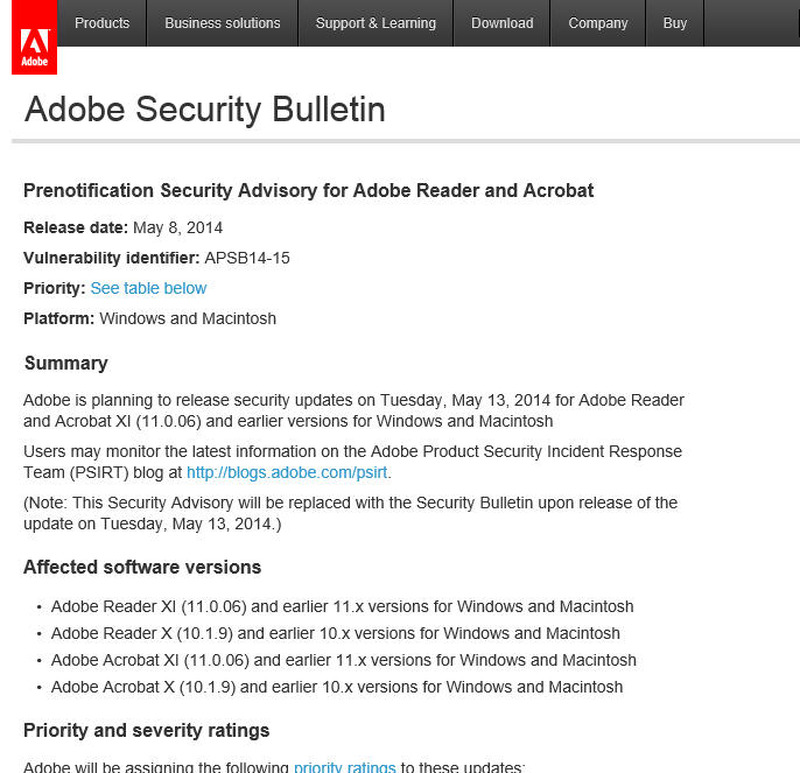Follow the "See table below" link
The height and width of the screenshot is (773, 800).
148,288
